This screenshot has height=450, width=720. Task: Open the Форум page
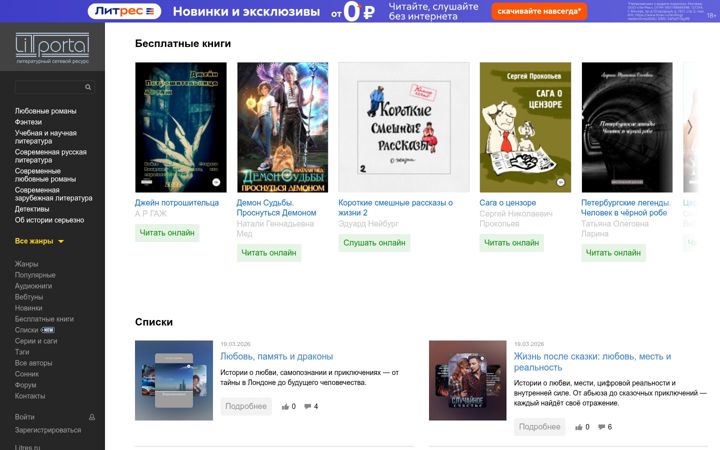(x=25, y=385)
